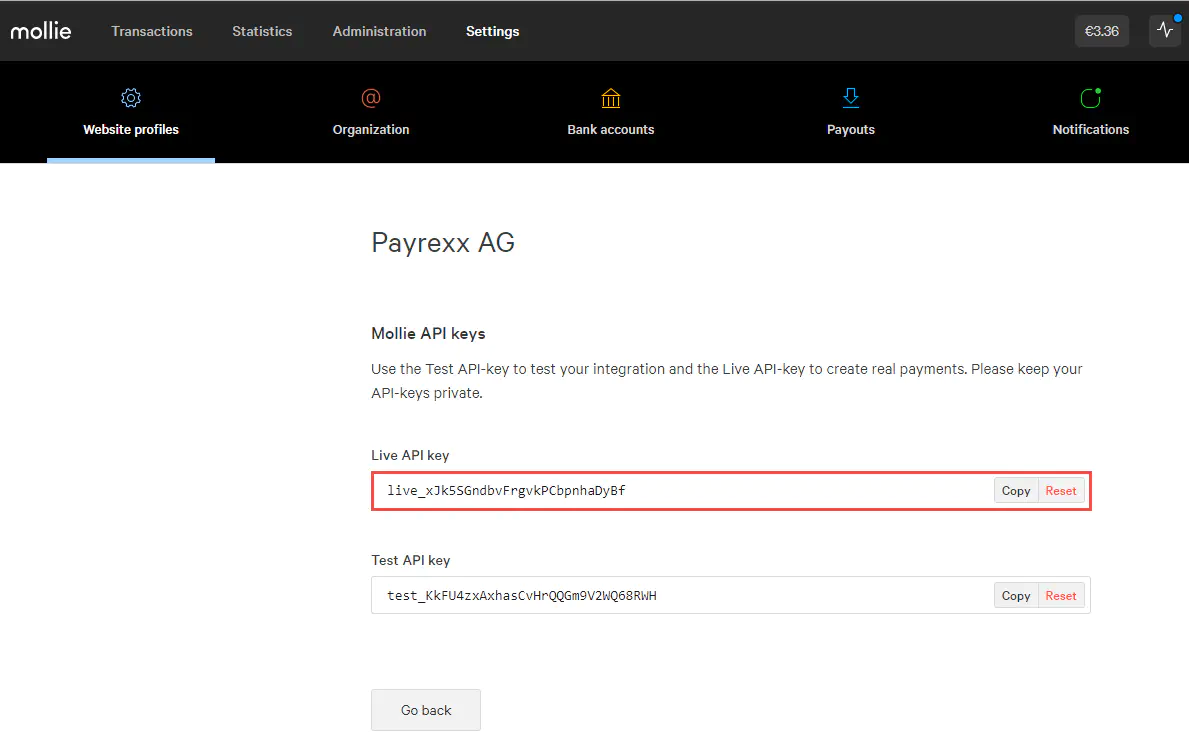Screen dimensions: 1189x750
Task: Open the activity pulse icon
Action: [1165, 31]
